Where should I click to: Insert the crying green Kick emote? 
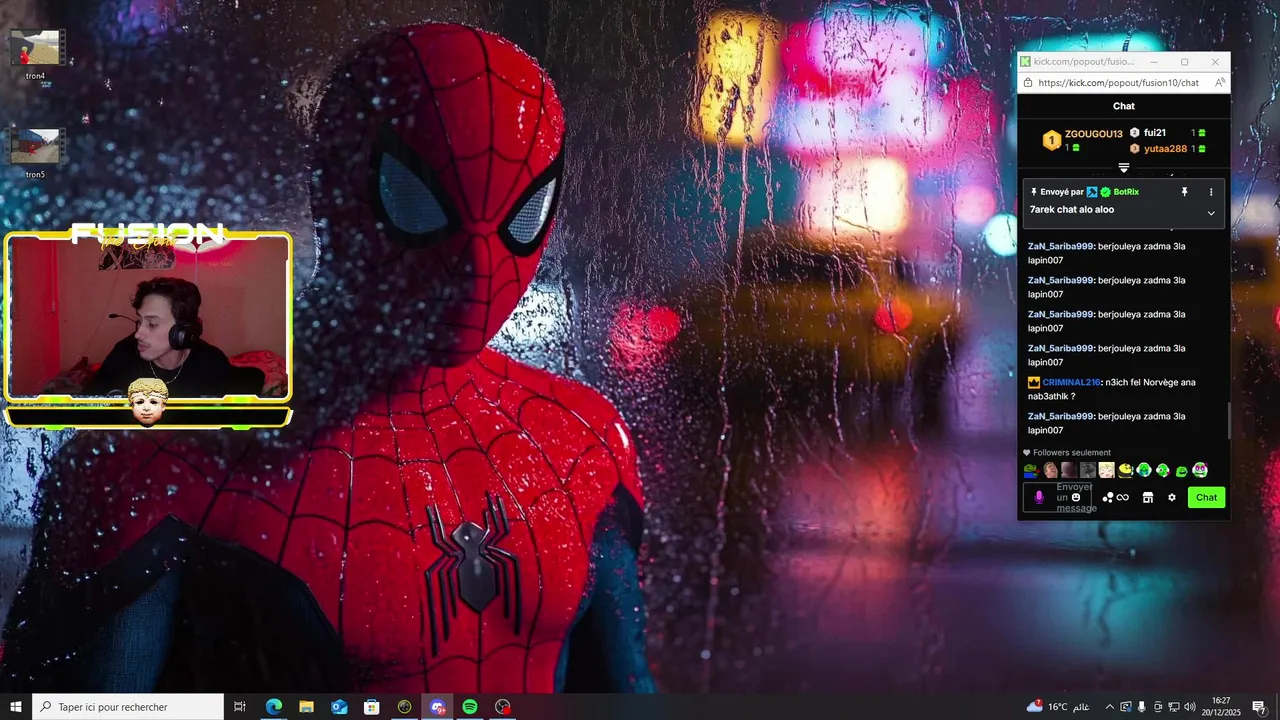click(x=1144, y=470)
